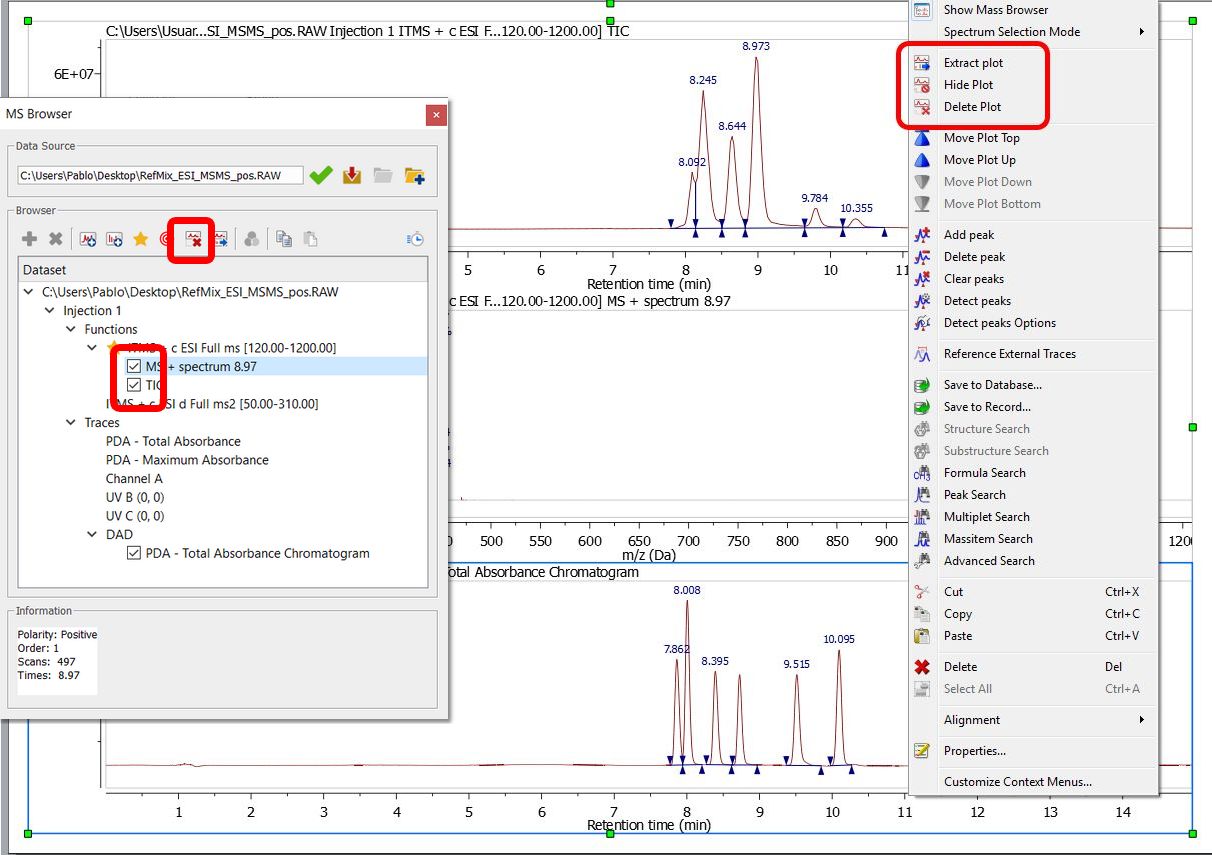Uncheck the MS + spectrum 8.97 checkbox
Screen dimensions: 1212x855
[x=134, y=367]
